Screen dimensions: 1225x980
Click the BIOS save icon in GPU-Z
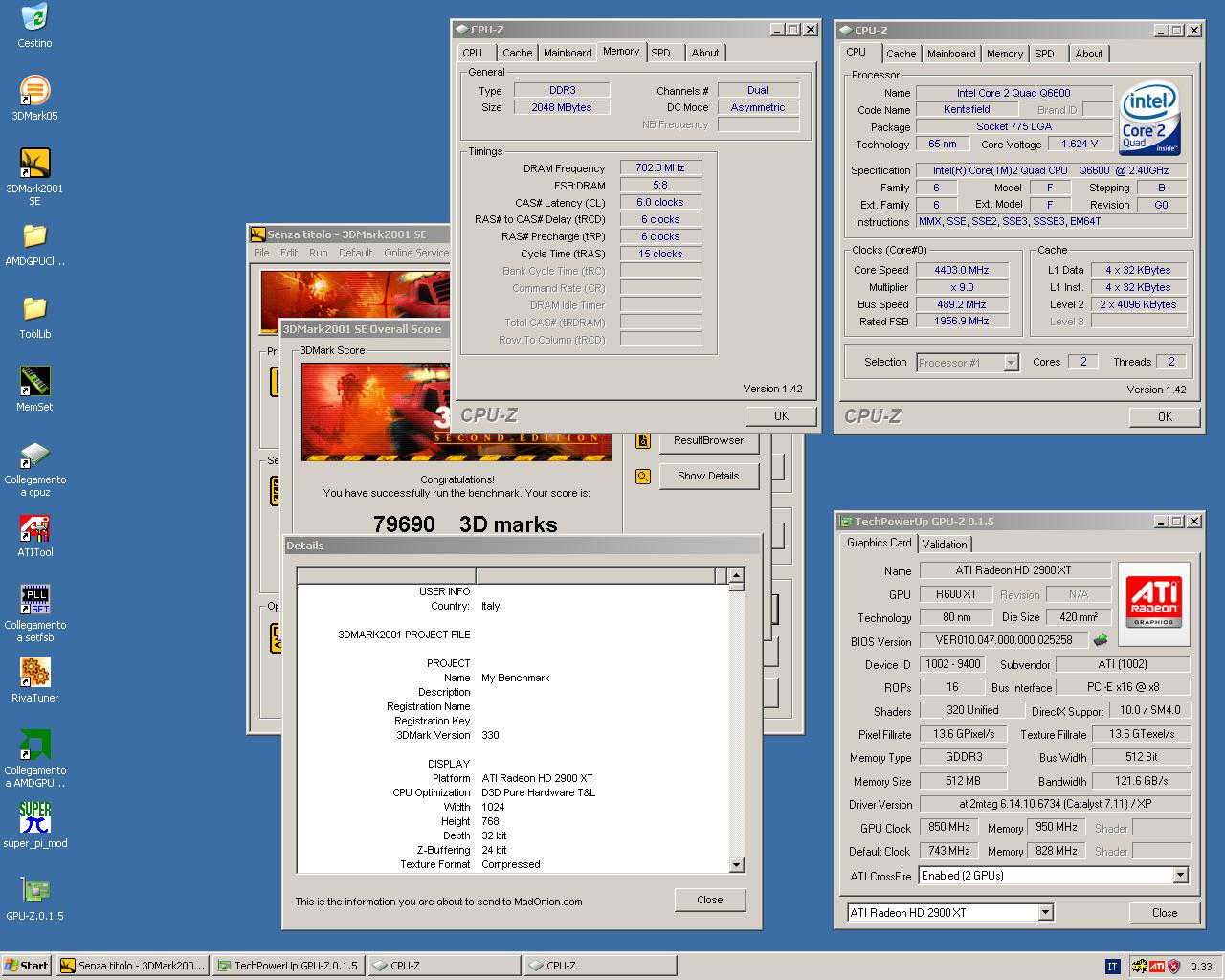click(1102, 640)
